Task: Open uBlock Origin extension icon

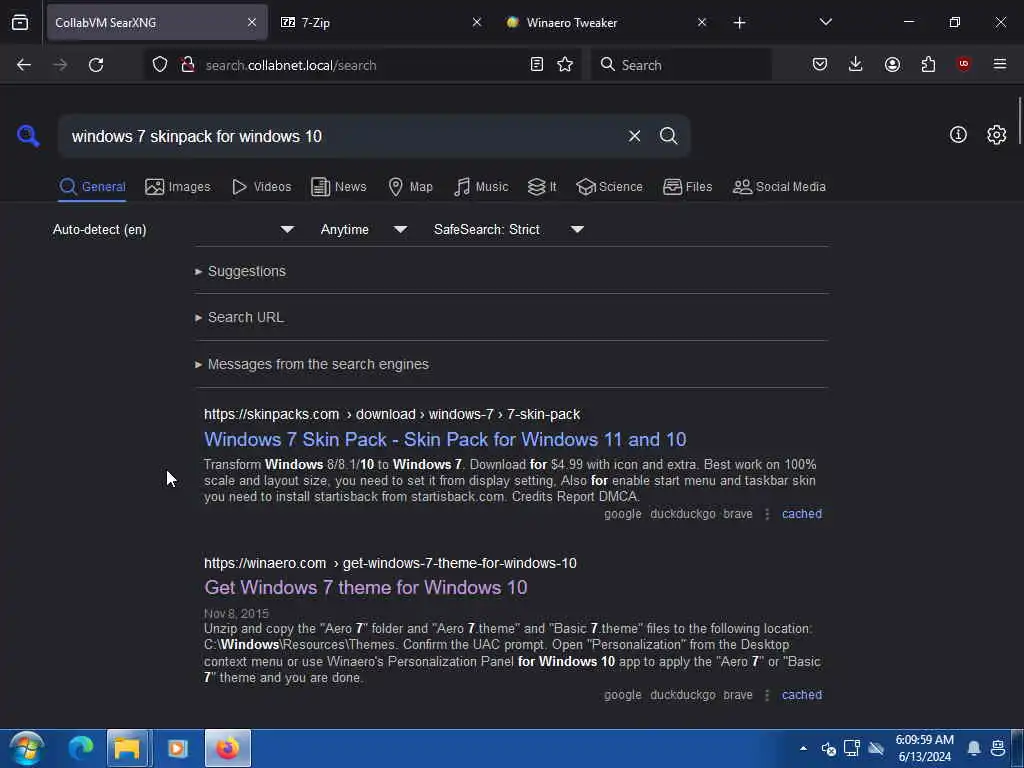Action: [964, 64]
